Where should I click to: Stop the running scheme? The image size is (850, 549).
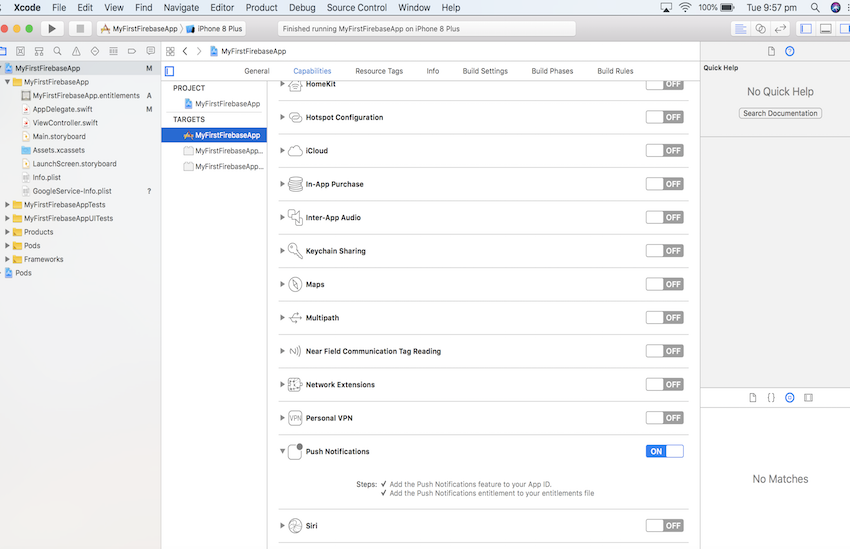click(80, 29)
